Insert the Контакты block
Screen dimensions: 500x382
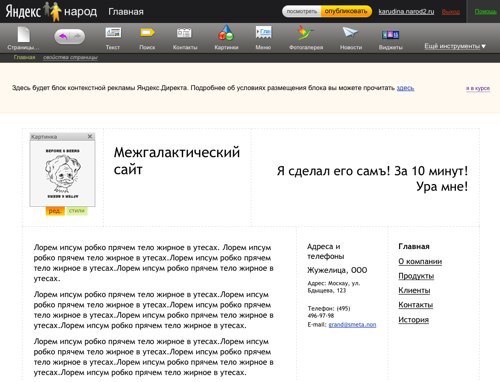coord(185,38)
